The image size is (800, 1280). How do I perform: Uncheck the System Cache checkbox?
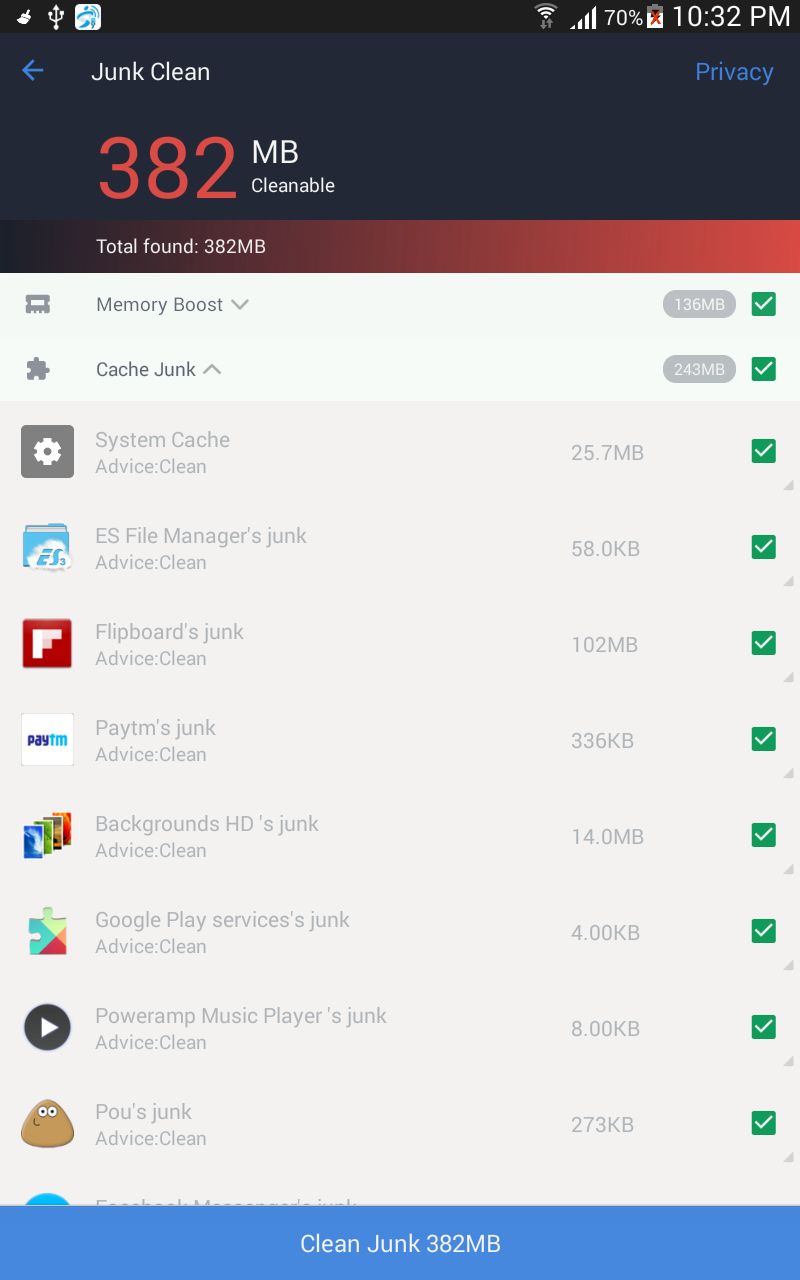(x=764, y=451)
